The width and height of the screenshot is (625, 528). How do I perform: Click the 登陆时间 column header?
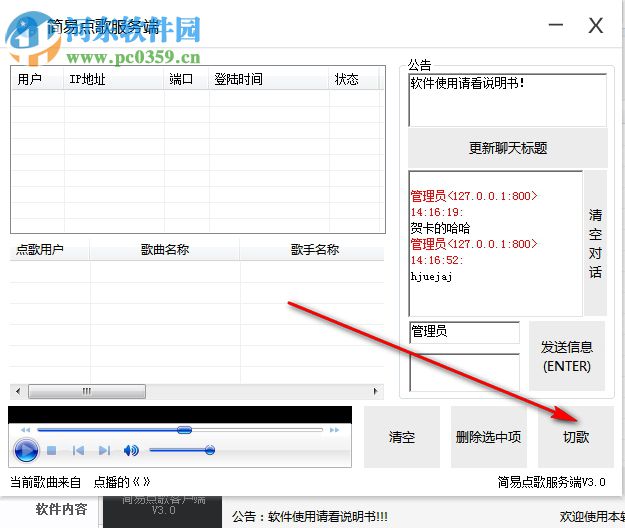click(x=269, y=79)
